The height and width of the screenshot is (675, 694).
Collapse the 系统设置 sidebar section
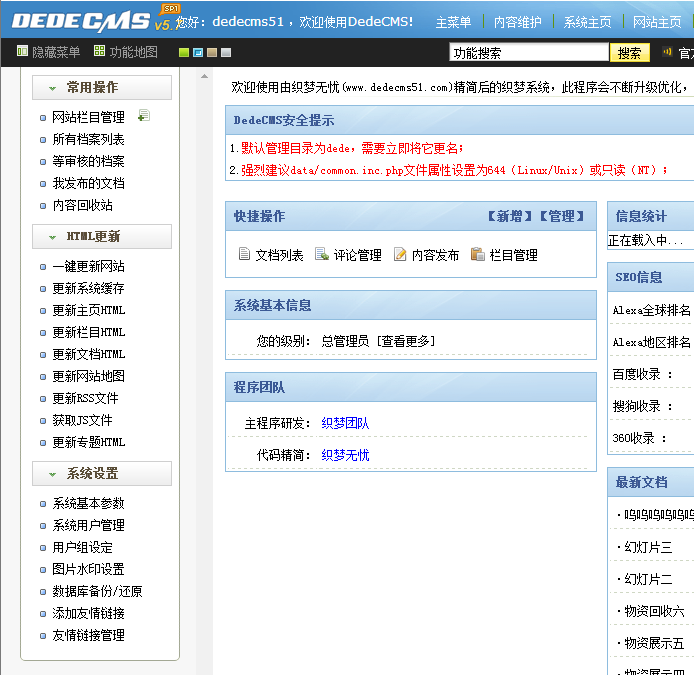pos(52,474)
